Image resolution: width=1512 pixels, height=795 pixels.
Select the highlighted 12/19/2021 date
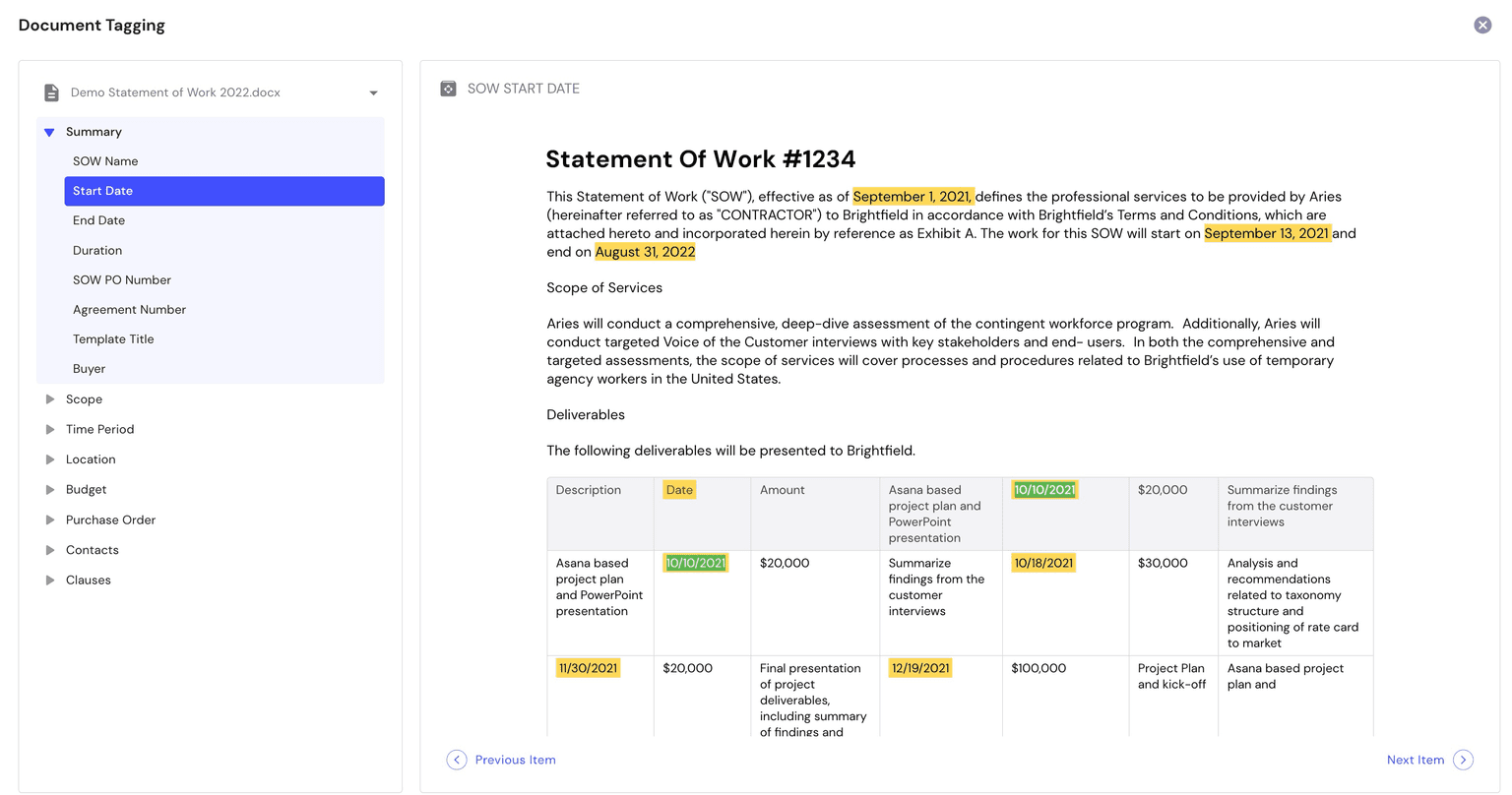919,668
